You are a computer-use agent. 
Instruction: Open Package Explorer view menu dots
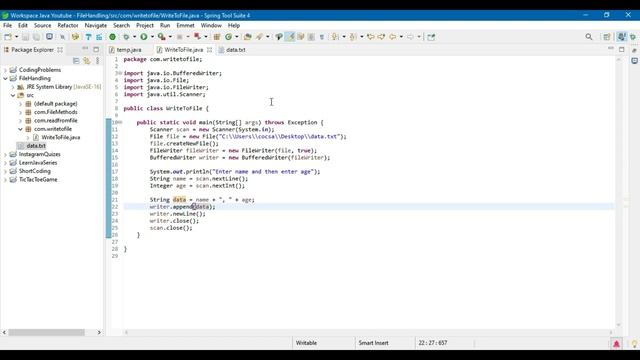coord(98,61)
